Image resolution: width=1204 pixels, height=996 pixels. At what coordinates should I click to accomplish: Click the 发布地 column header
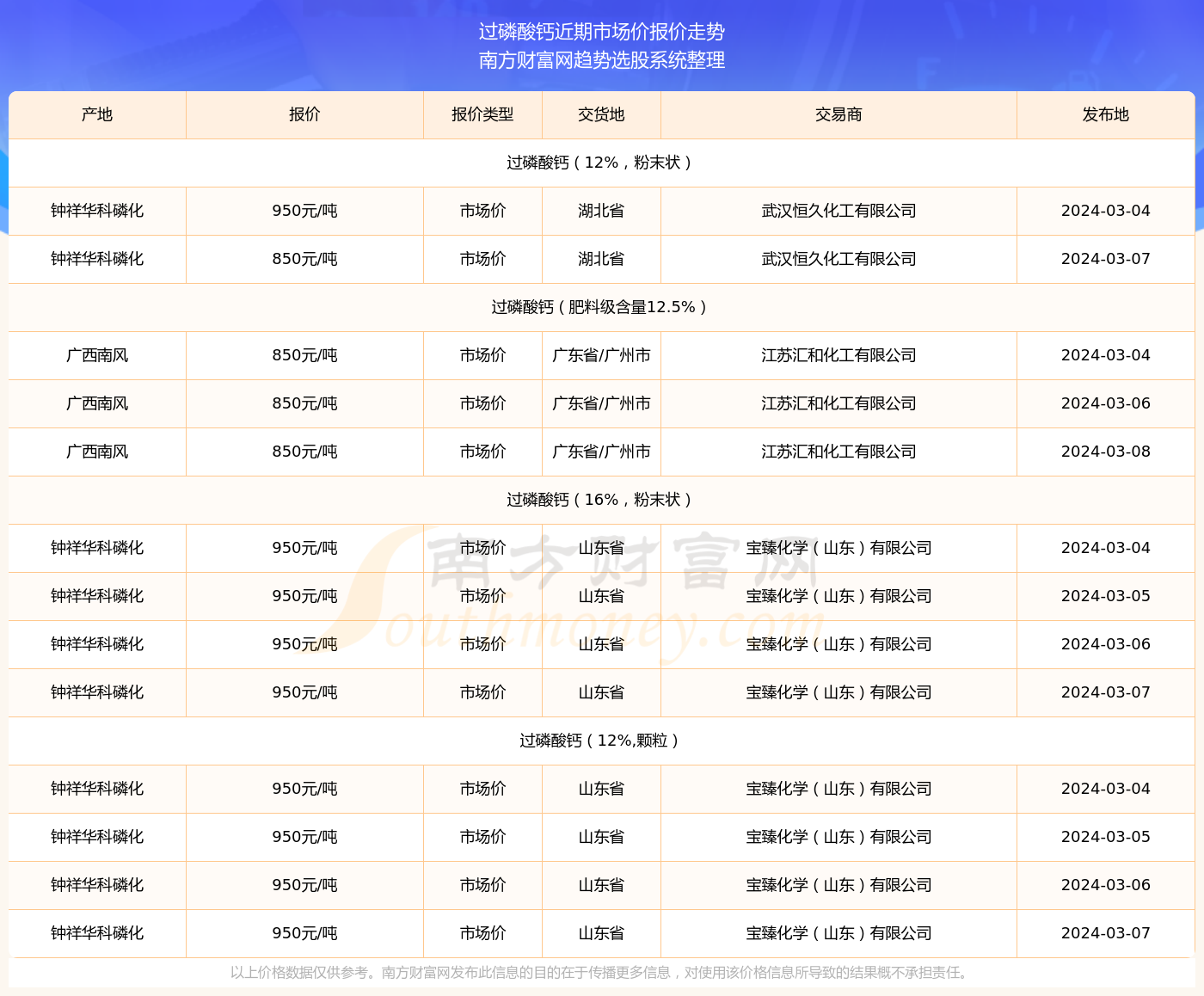[1106, 114]
